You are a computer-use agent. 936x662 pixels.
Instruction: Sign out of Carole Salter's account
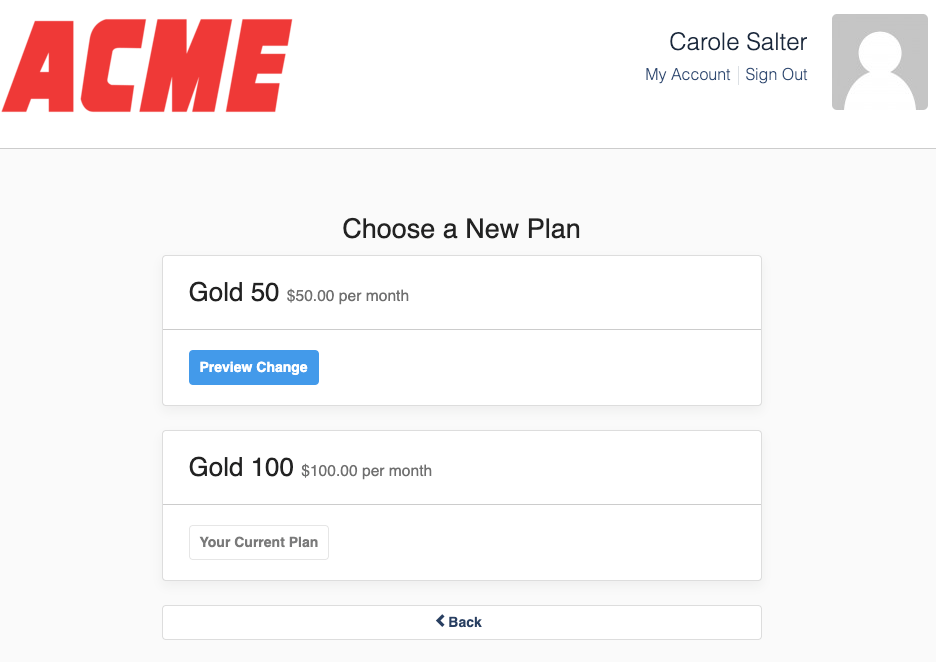point(776,74)
